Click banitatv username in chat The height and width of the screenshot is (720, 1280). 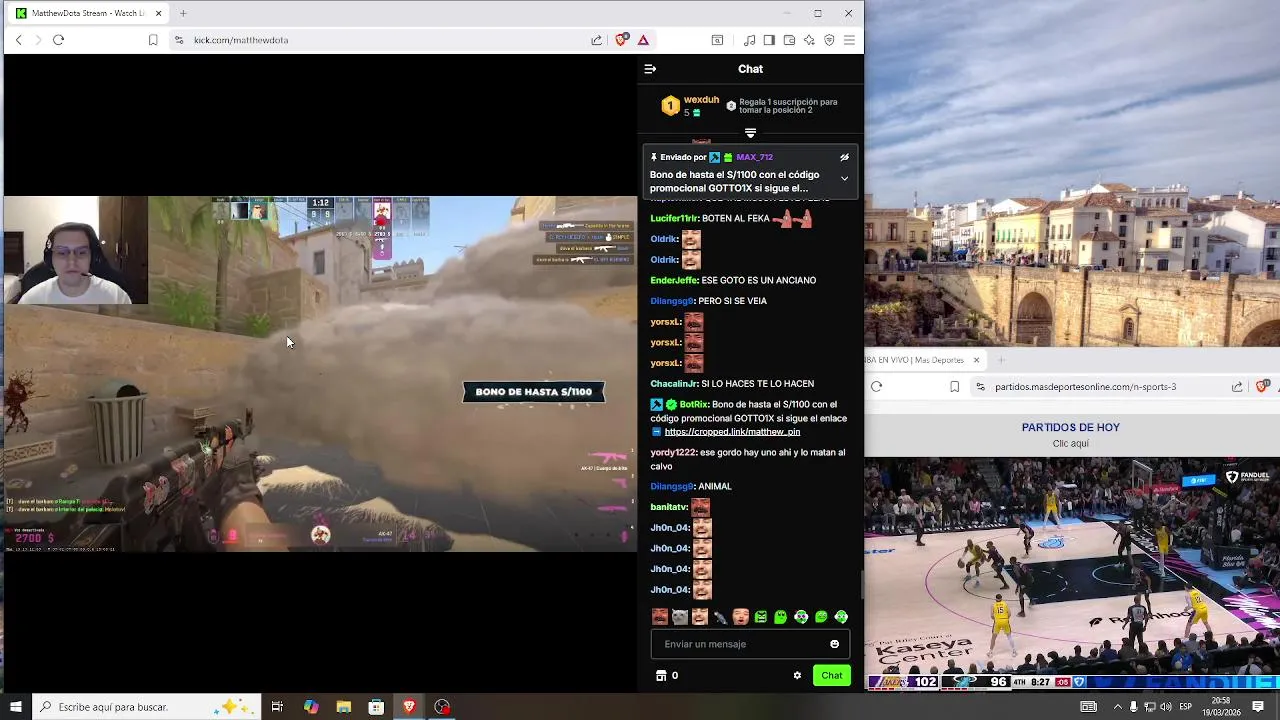click(x=669, y=507)
